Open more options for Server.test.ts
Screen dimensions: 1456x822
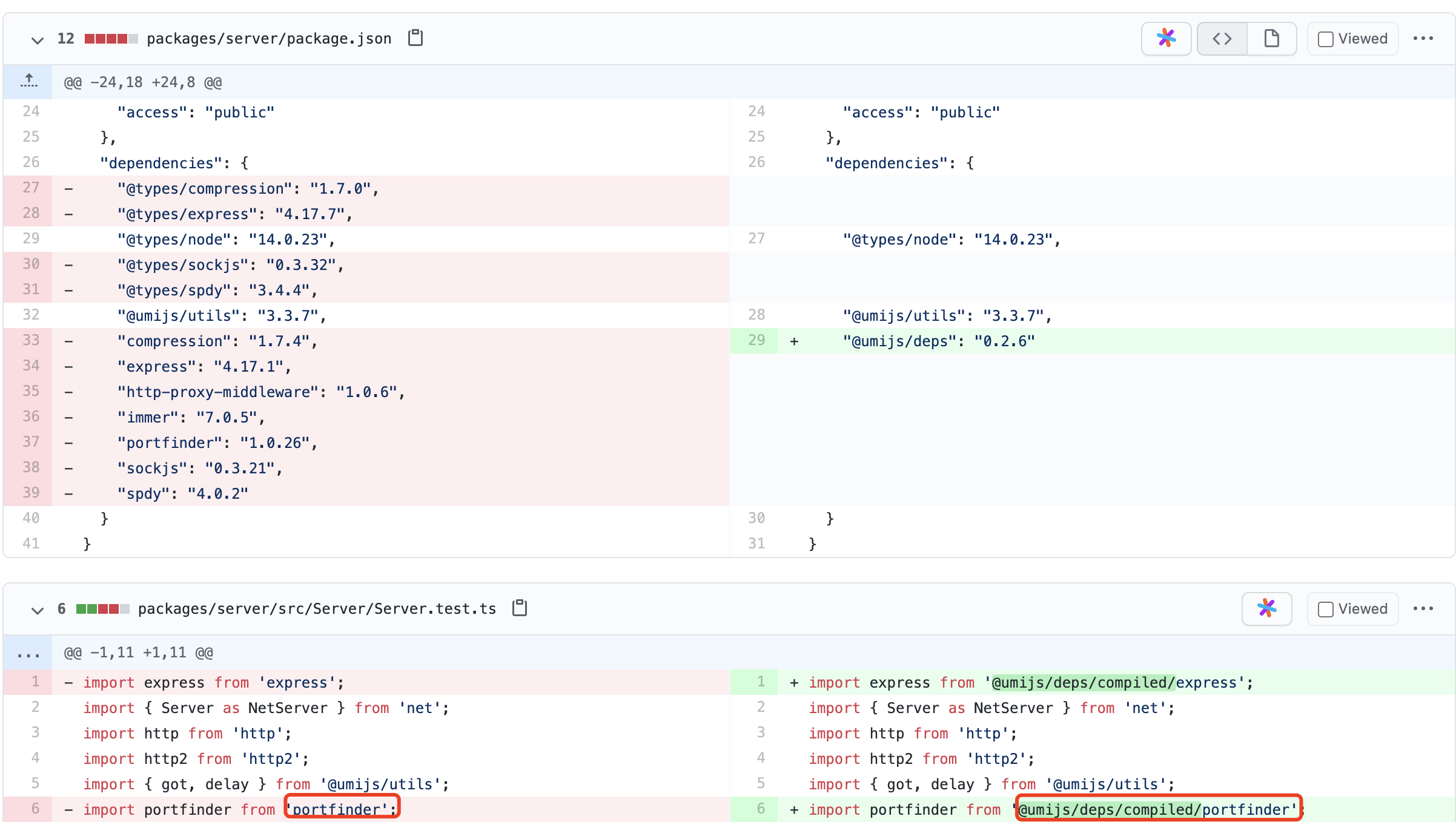pyautogui.click(x=1423, y=608)
